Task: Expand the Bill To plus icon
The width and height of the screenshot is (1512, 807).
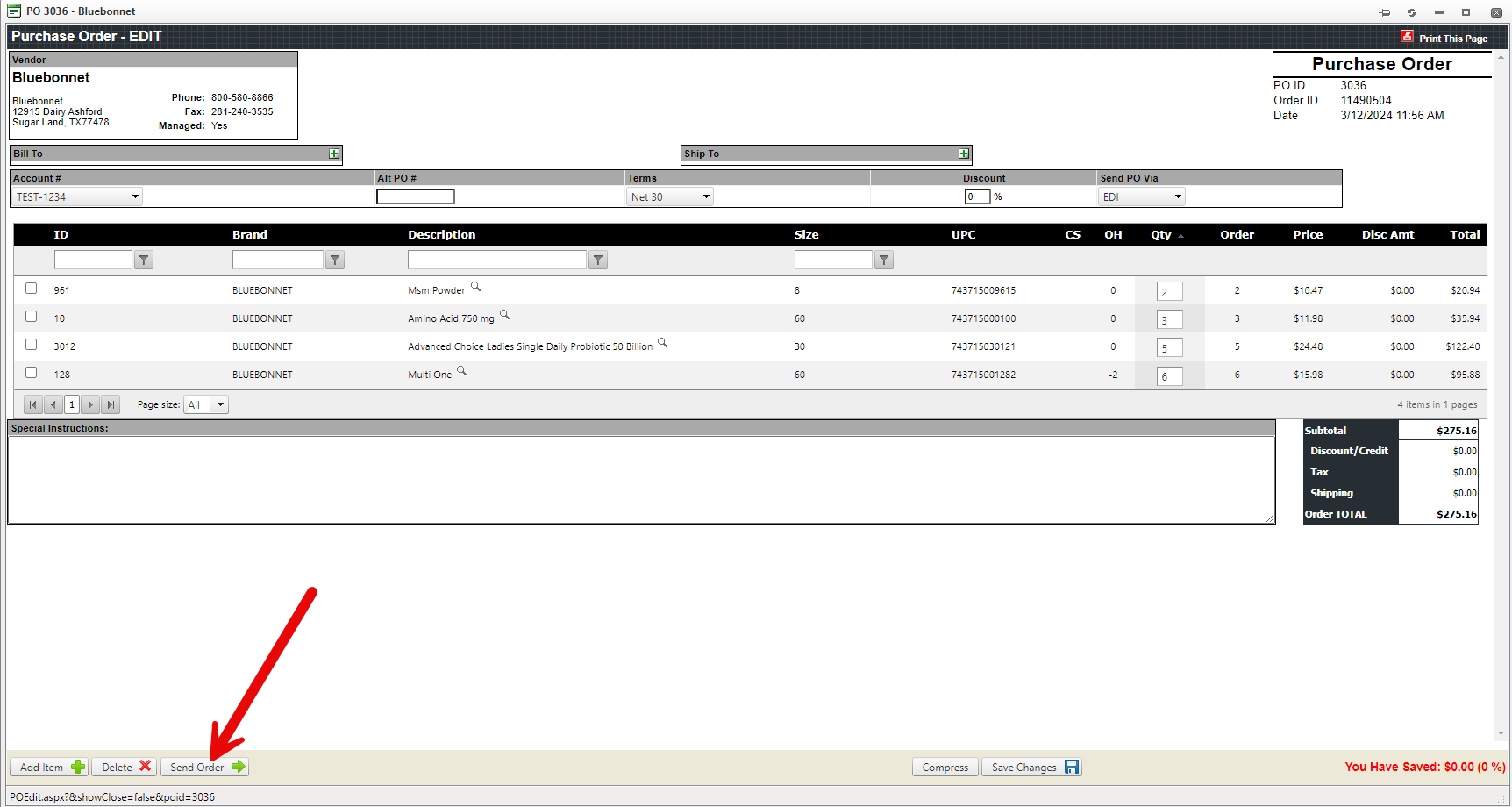Action: [334, 154]
